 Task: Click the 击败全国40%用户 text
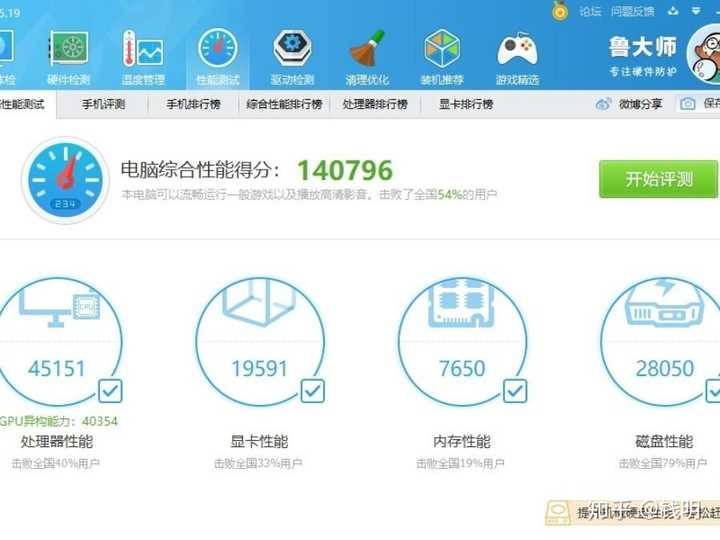pyautogui.click(x=56, y=463)
